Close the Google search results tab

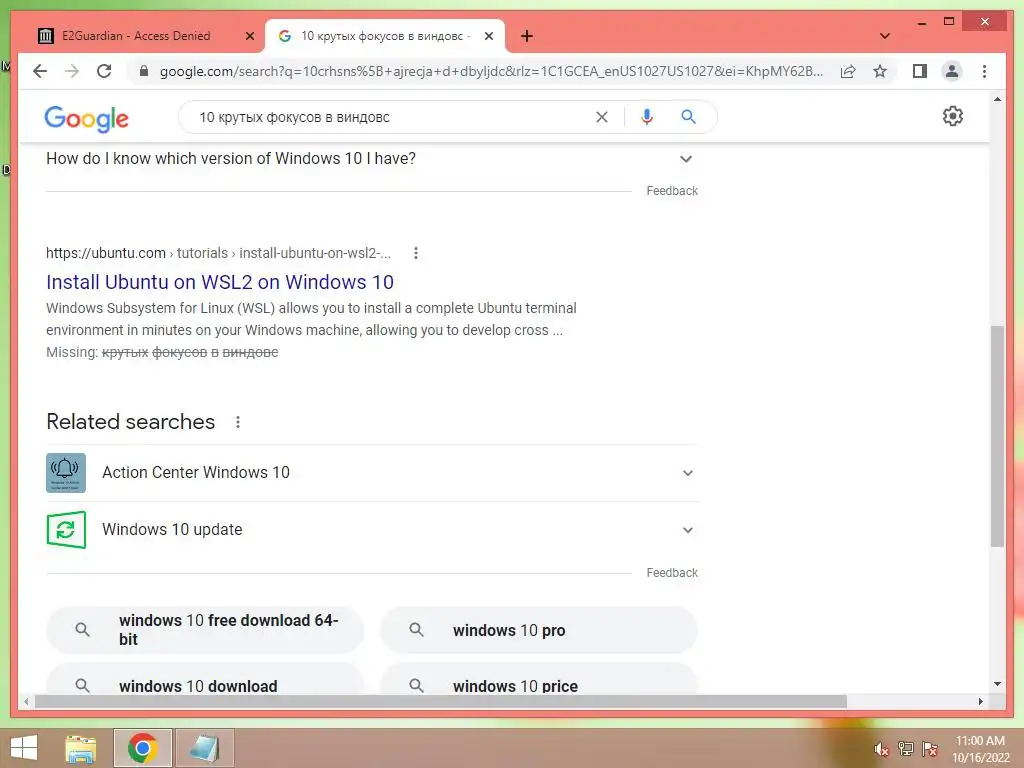488,36
